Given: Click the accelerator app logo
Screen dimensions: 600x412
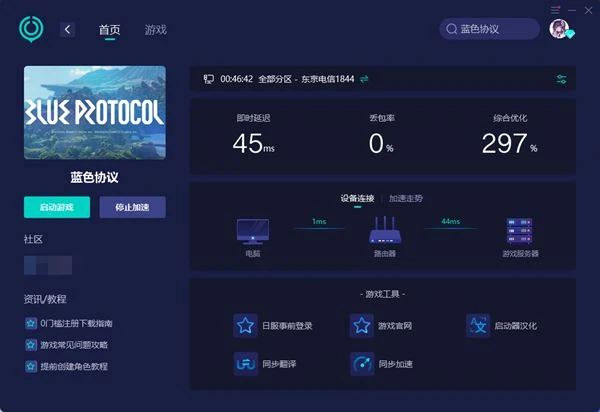Looking at the screenshot, I should click(x=32, y=29).
